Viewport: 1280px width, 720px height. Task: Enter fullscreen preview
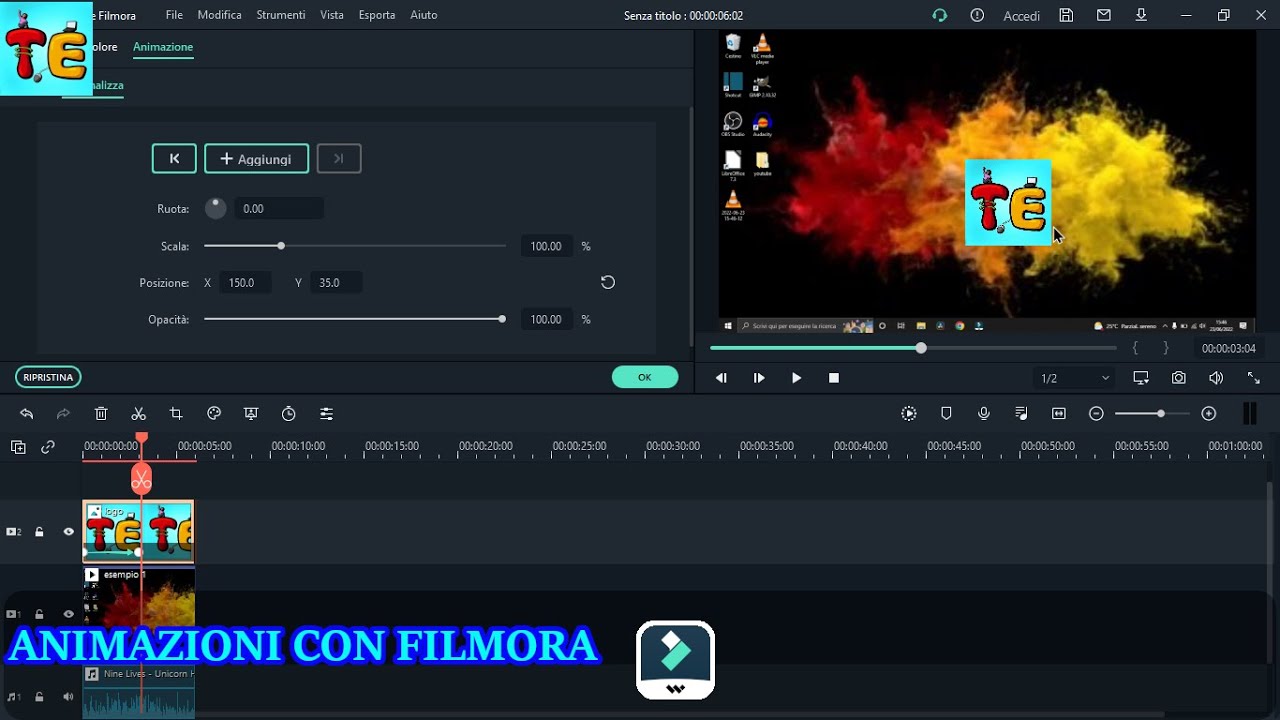click(1253, 378)
